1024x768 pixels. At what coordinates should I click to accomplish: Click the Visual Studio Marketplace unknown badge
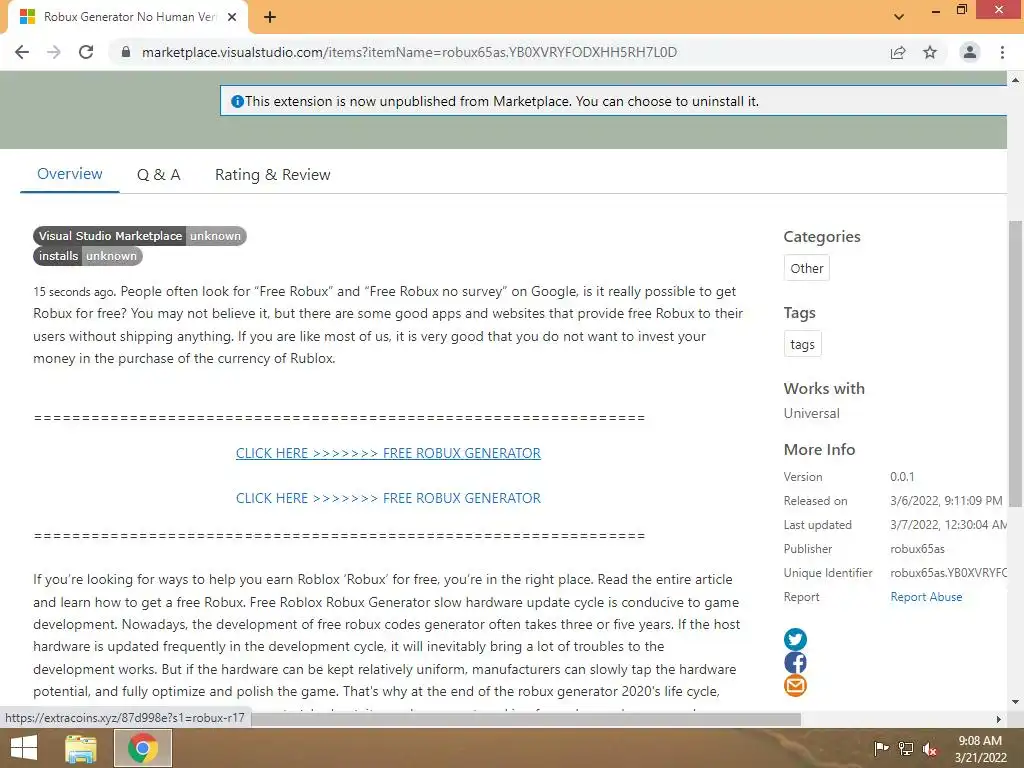[140, 236]
